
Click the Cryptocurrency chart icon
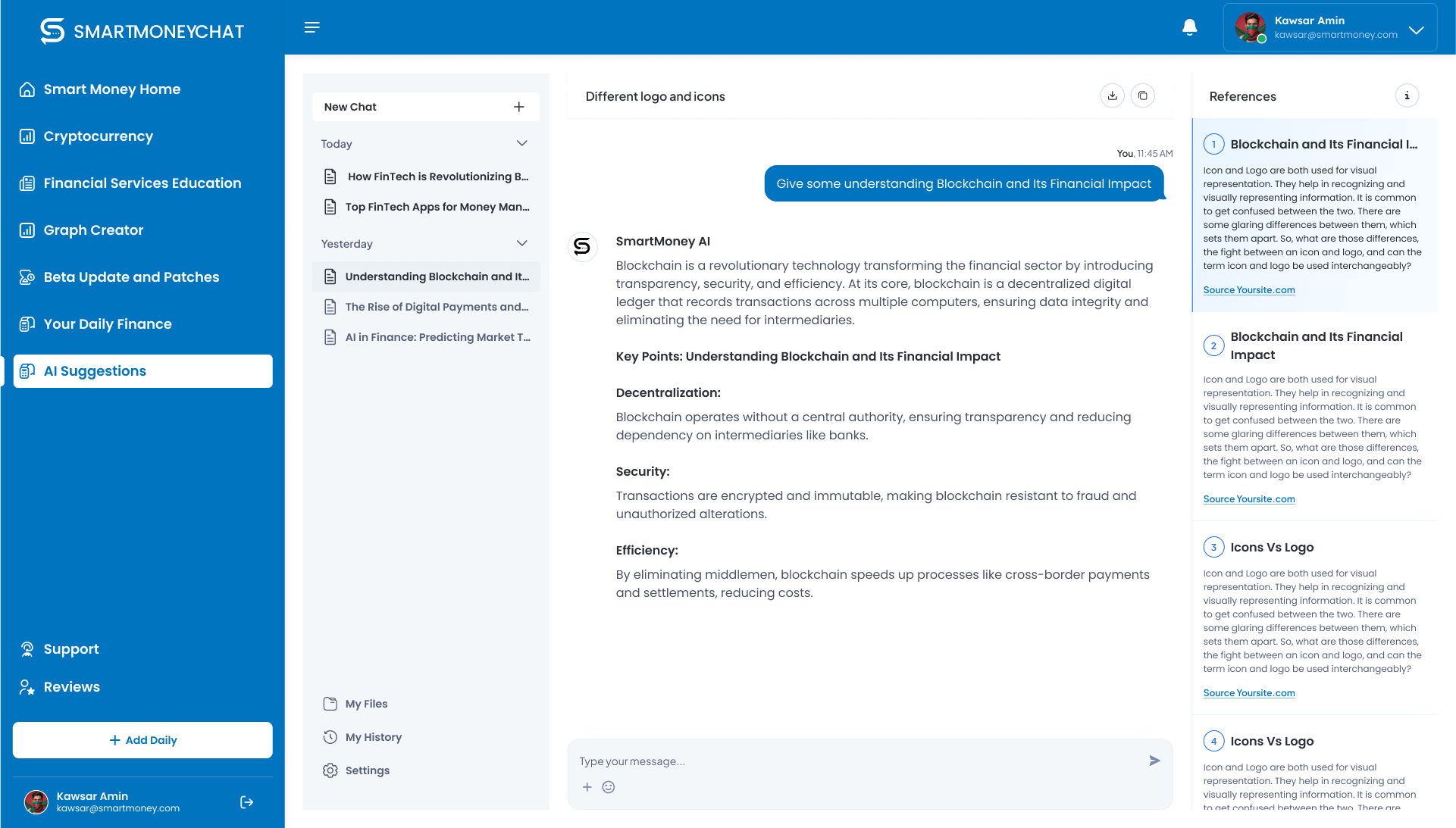coord(27,136)
